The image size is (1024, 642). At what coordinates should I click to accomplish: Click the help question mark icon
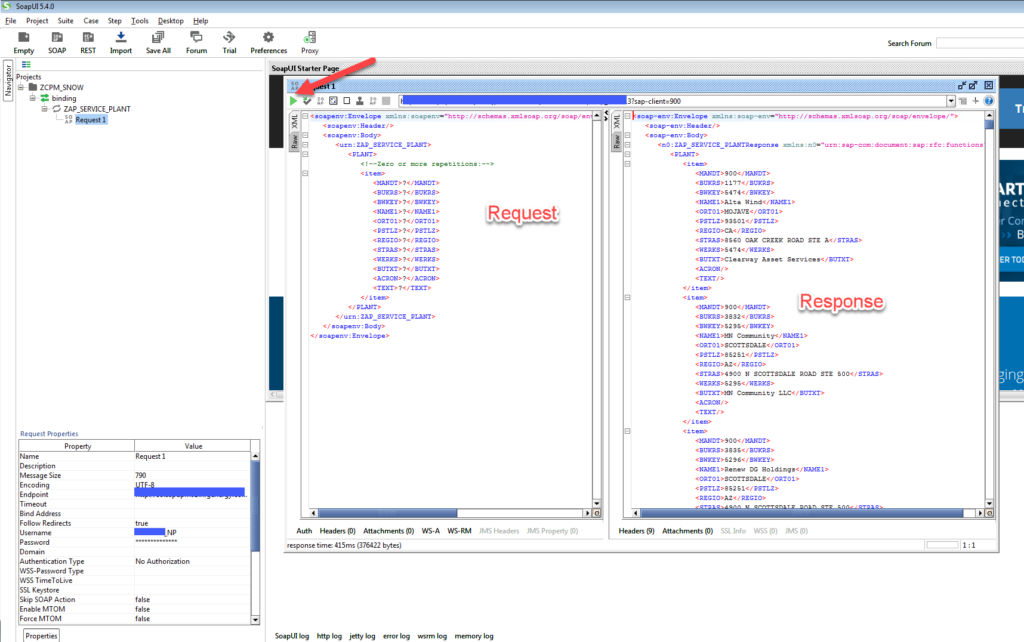(989, 101)
